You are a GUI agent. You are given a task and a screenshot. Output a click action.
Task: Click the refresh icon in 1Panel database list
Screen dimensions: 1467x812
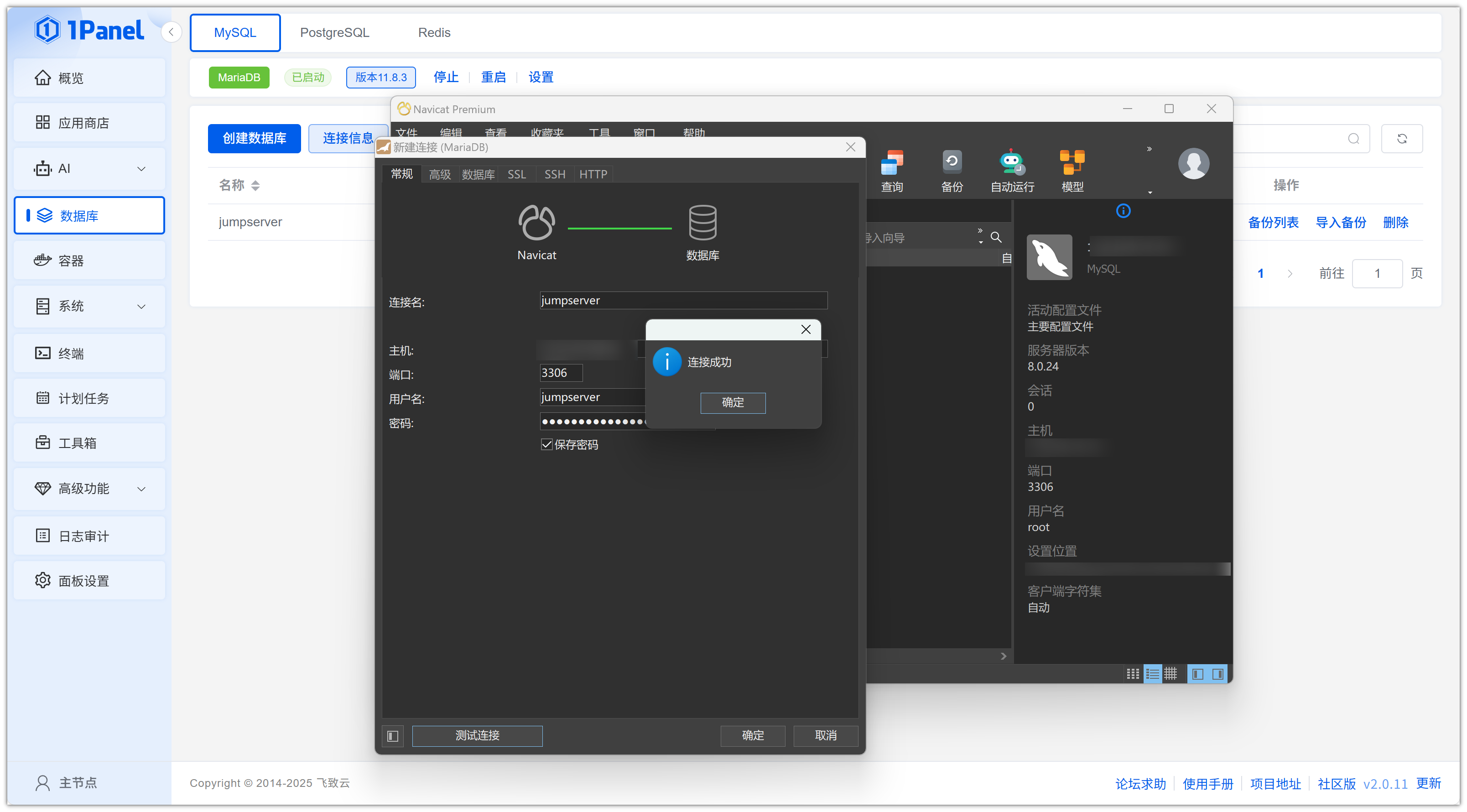[x=1401, y=138]
